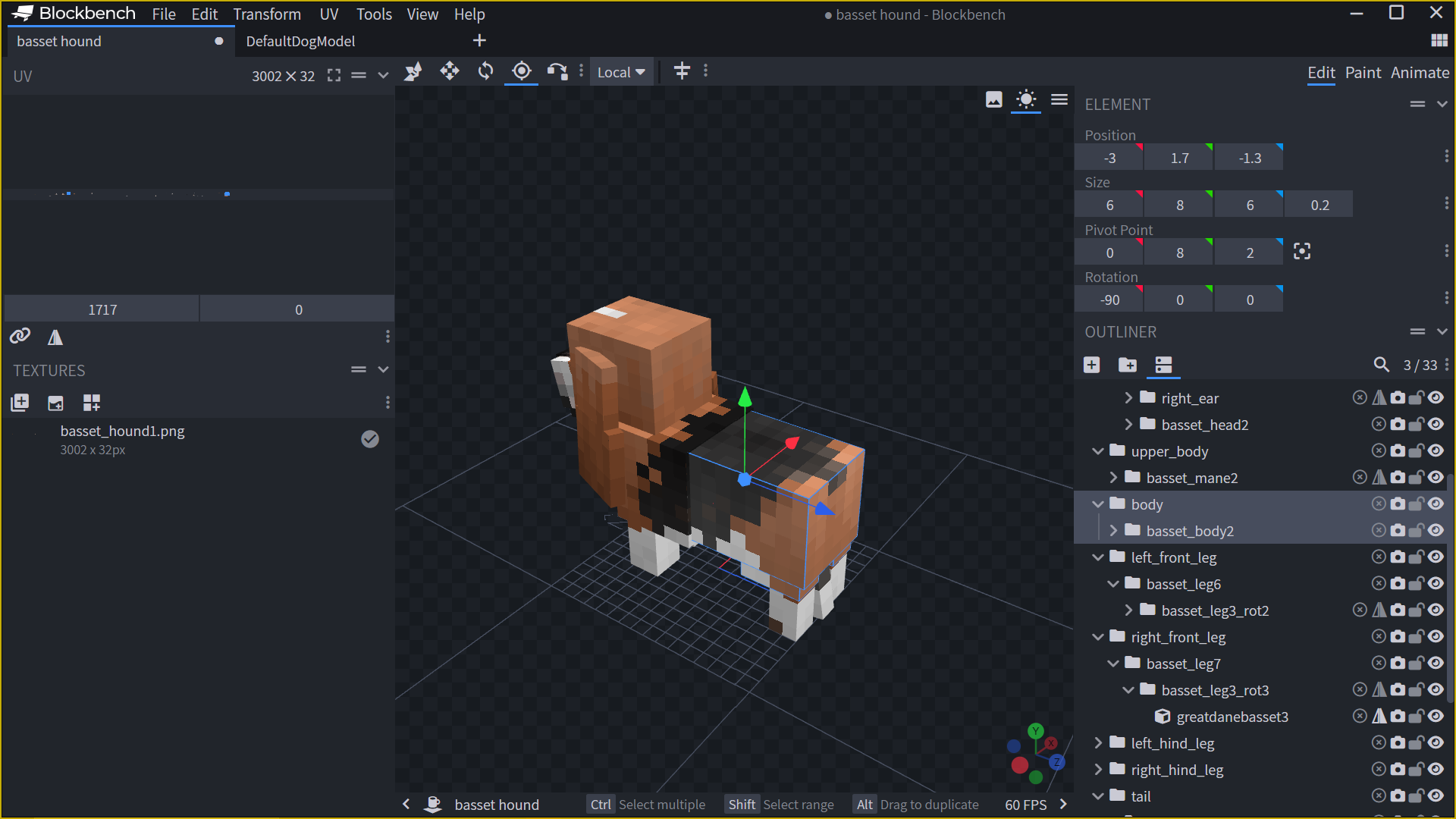The width and height of the screenshot is (1456, 819).
Task: Center pivot point icon
Action: coord(1302,252)
